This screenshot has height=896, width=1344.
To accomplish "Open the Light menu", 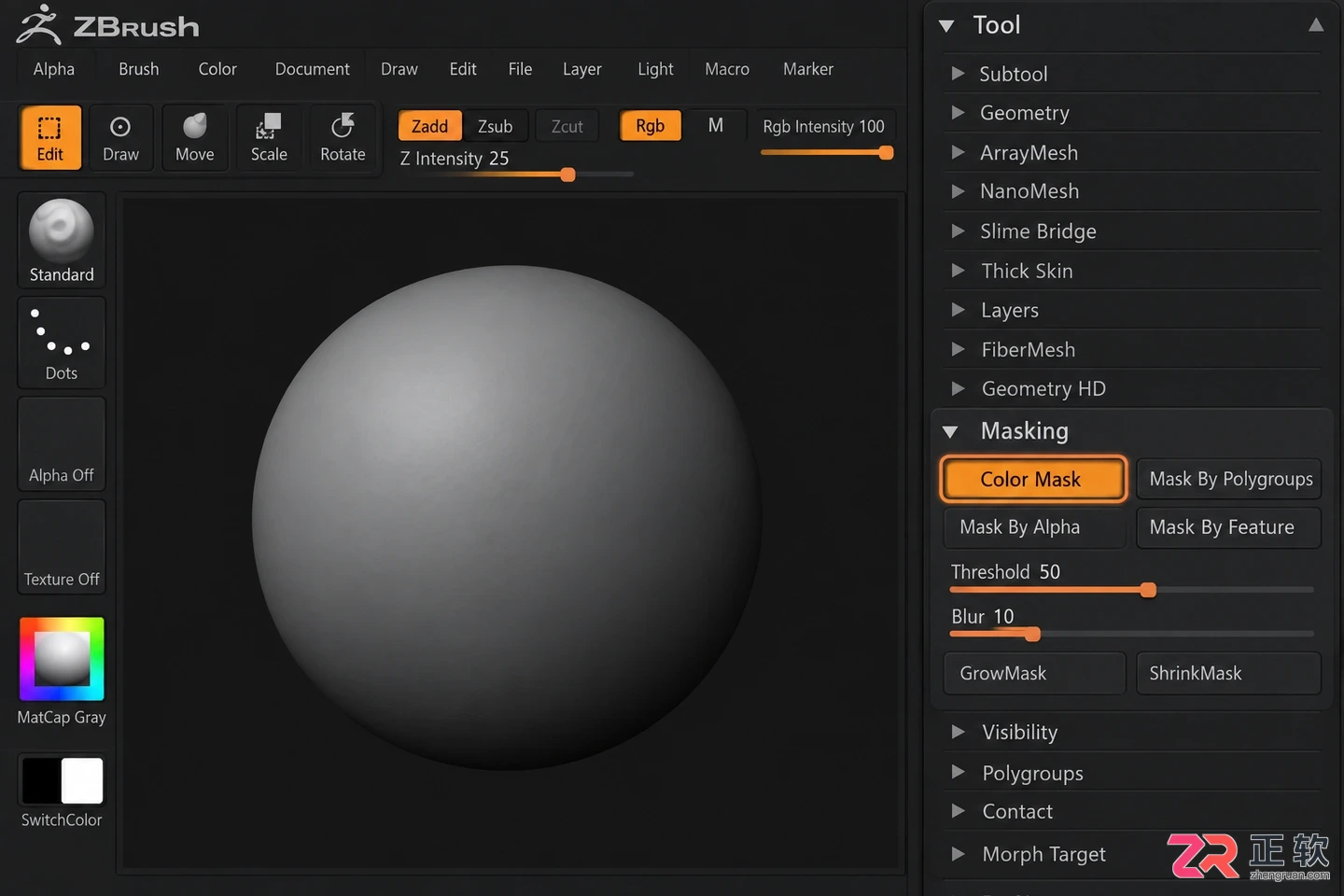I will click(655, 69).
